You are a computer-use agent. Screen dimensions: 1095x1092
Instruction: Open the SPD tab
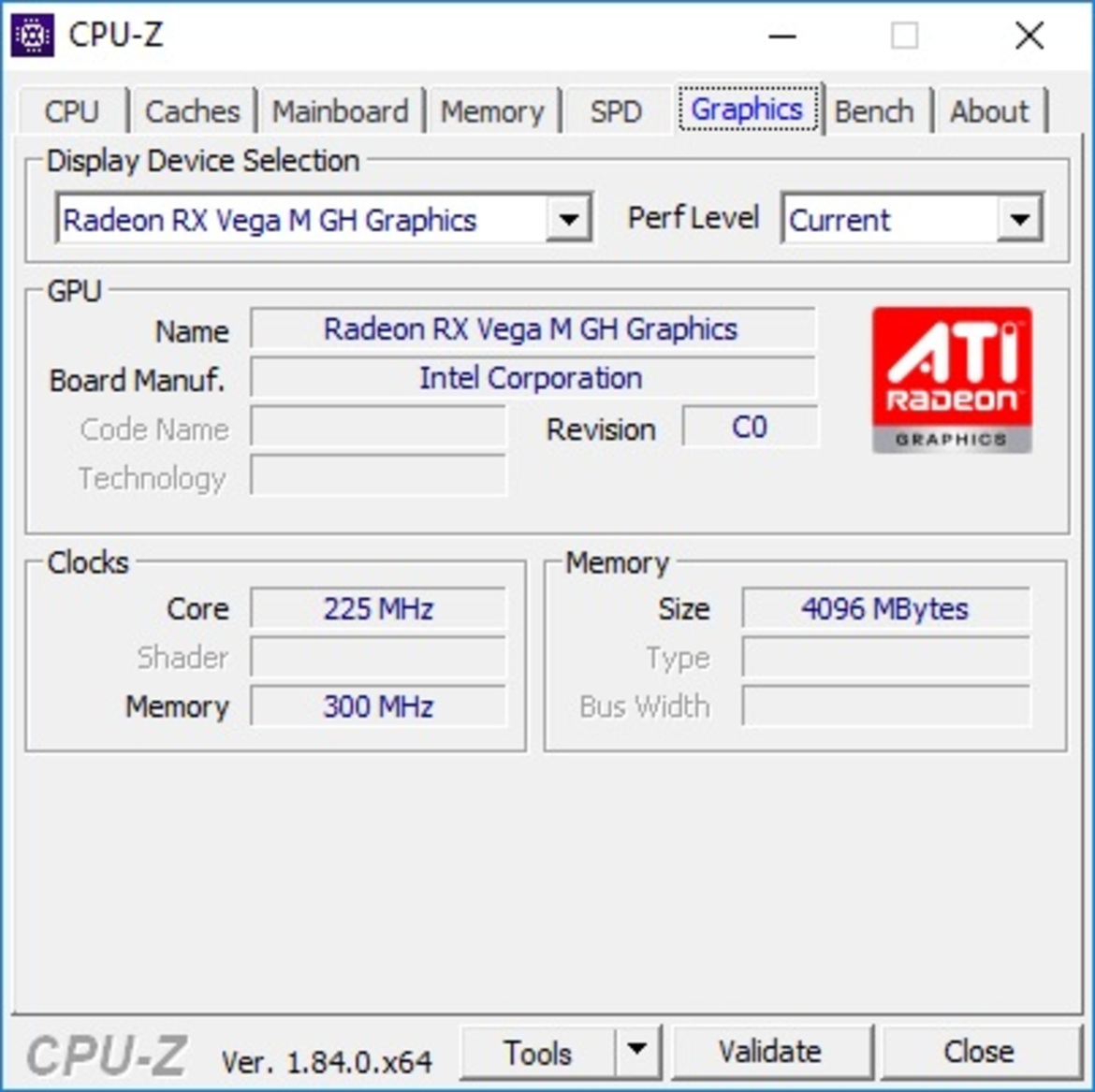[x=616, y=111]
